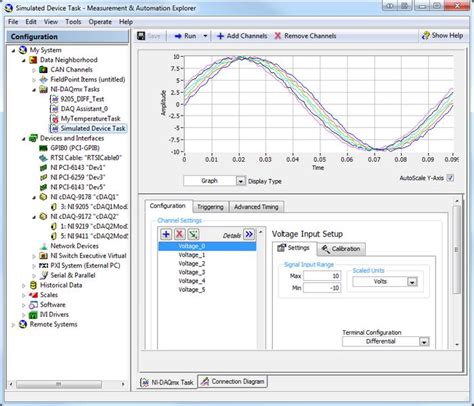Viewport: 474px width, 406px height.
Task: Expand the Historical Data node
Action: click(x=24, y=286)
